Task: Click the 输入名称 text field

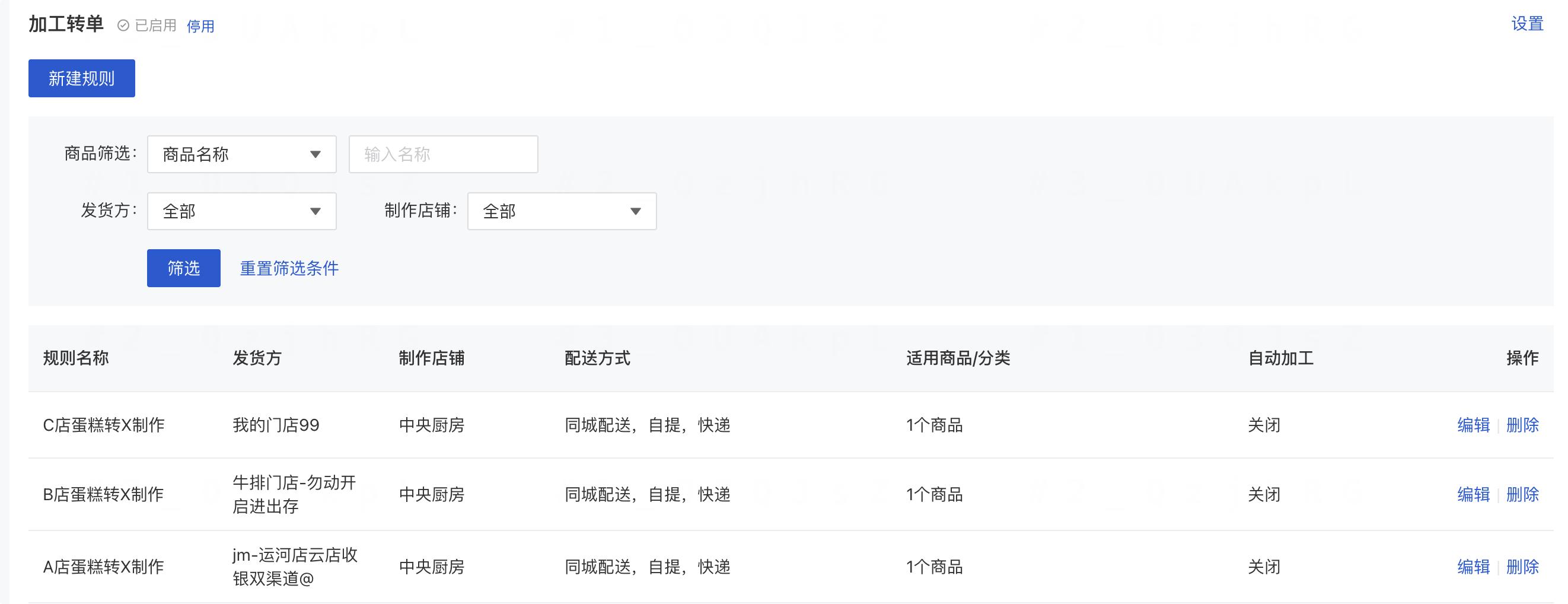Action: (x=443, y=155)
